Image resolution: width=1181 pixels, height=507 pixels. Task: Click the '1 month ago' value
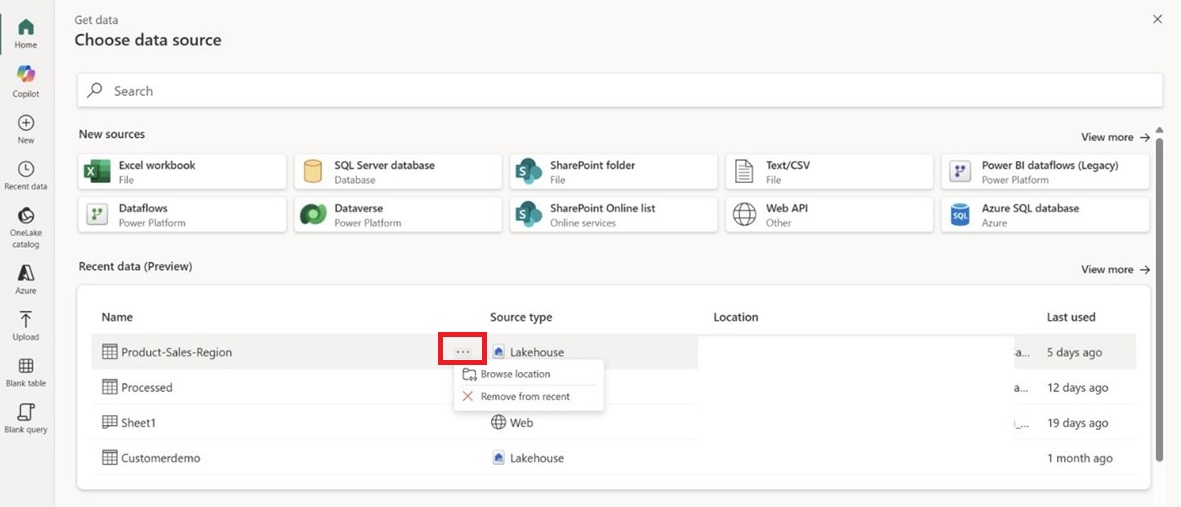tap(1079, 457)
